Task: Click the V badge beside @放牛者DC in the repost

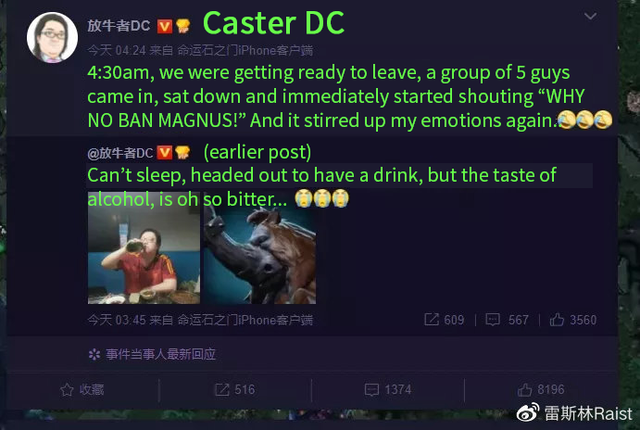Action: [x=164, y=153]
